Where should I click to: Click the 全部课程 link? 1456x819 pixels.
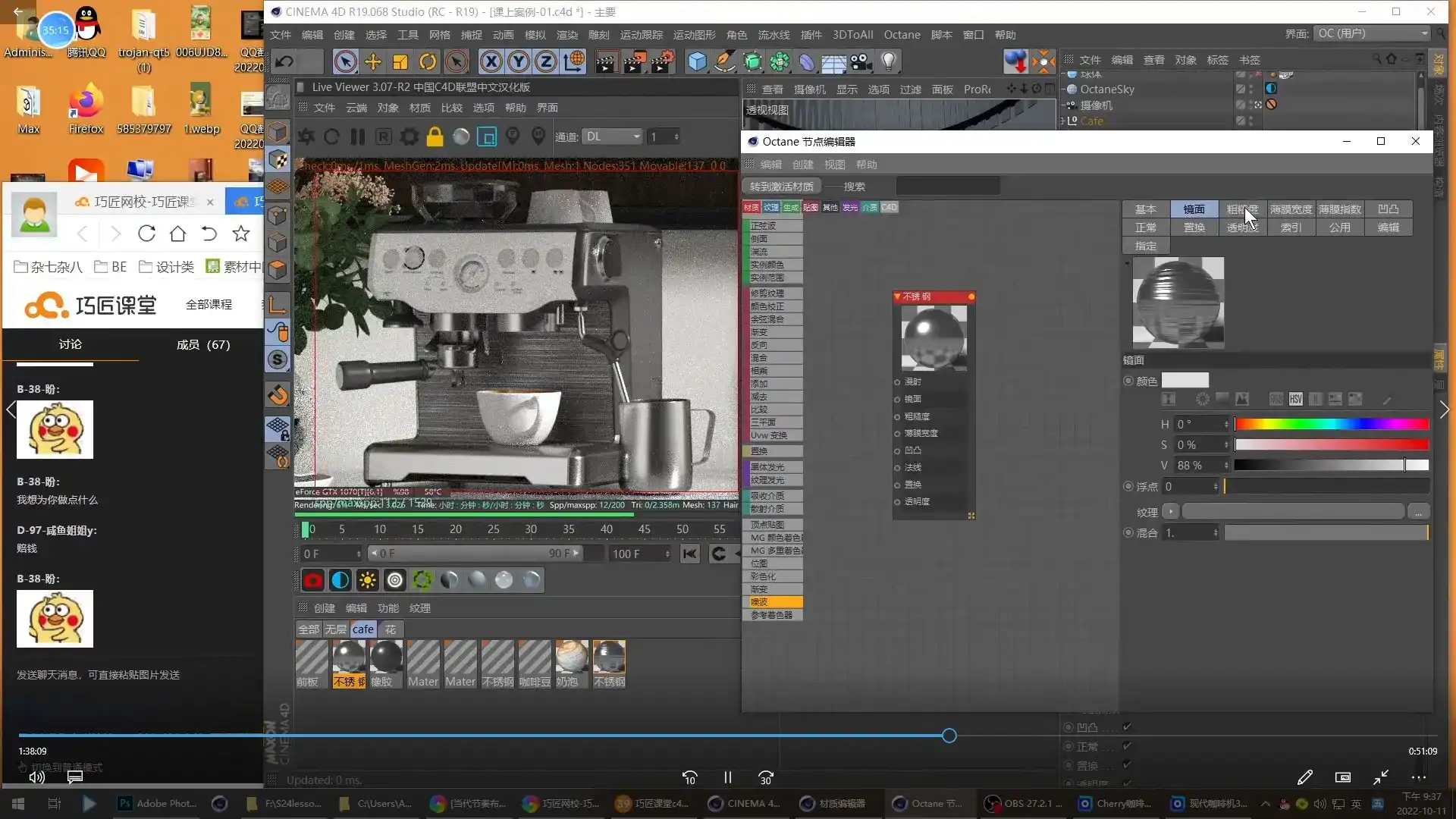[209, 305]
